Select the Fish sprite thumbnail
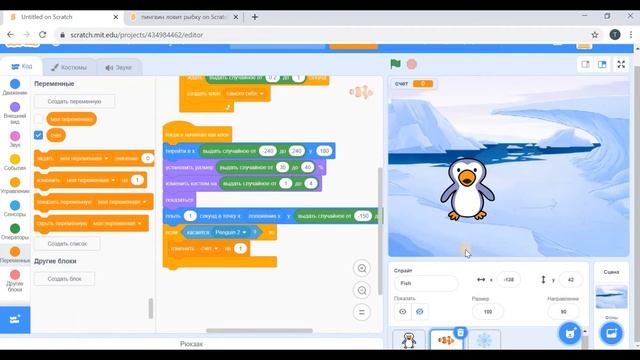The height and width of the screenshot is (360, 640). pos(447,340)
